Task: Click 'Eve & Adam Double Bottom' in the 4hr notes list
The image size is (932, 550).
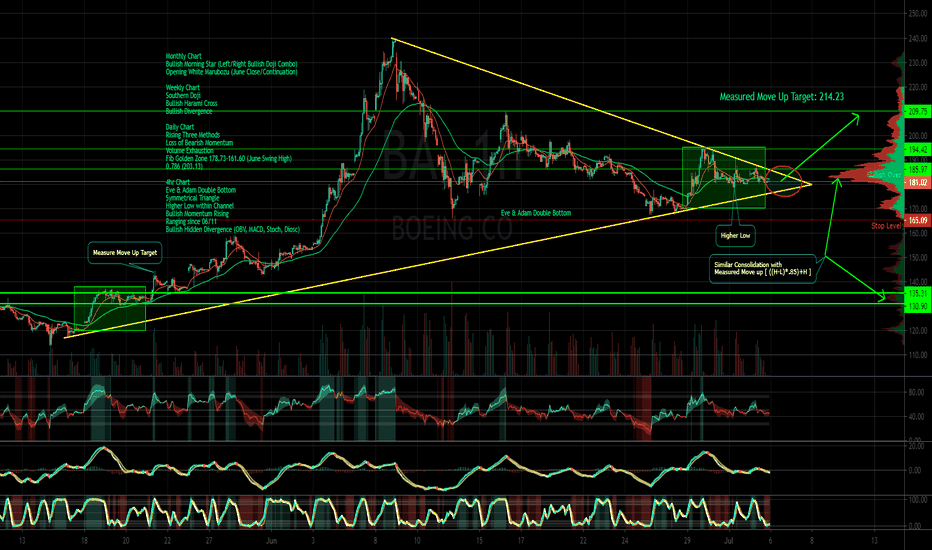Action: (201, 190)
